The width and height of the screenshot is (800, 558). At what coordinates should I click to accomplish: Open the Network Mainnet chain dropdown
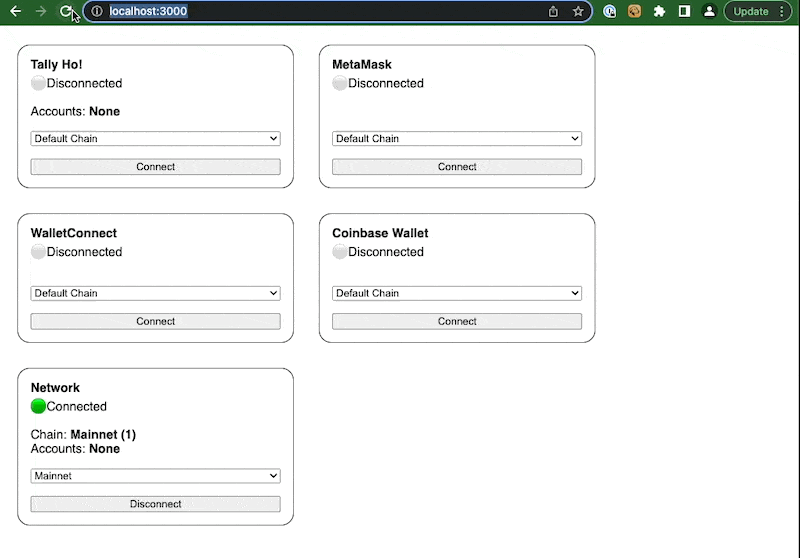(x=156, y=476)
